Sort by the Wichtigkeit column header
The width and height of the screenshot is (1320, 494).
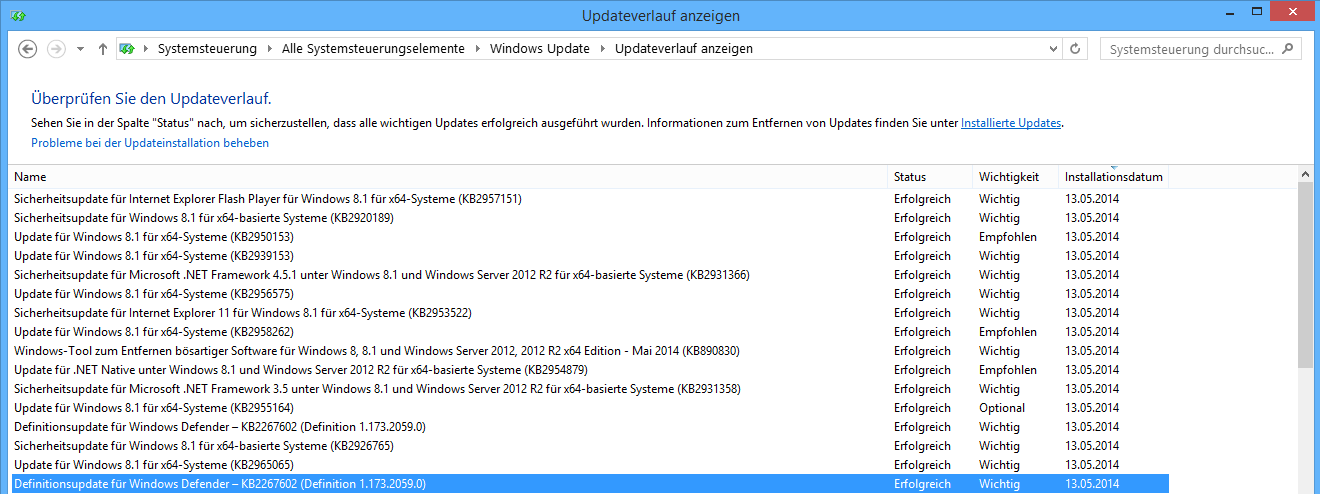(x=1016, y=177)
